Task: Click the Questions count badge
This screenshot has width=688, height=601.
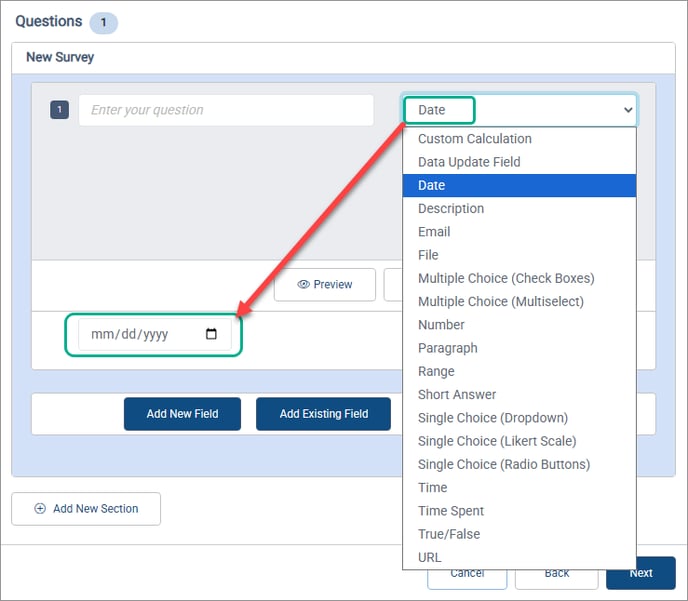Action: (x=103, y=22)
